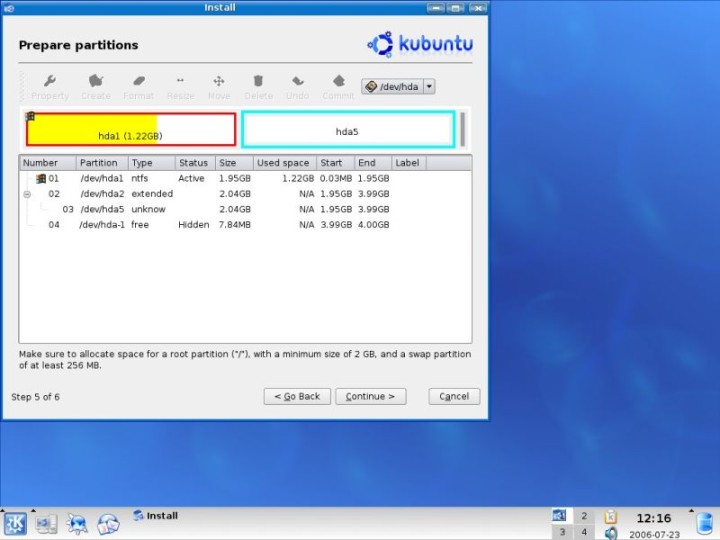Switch to virtual desktop 2 in pager
Viewport: 720px width, 540px height.
(584, 516)
